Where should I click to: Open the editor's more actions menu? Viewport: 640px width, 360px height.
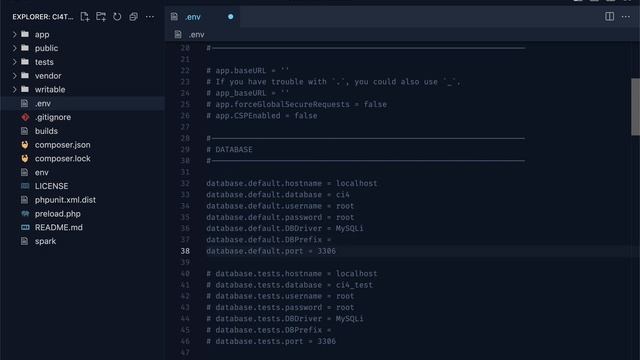[626, 17]
